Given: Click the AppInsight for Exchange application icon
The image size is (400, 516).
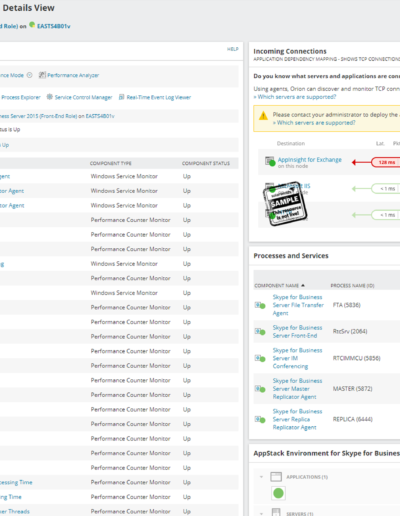Looking at the screenshot, I should click(270, 161).
